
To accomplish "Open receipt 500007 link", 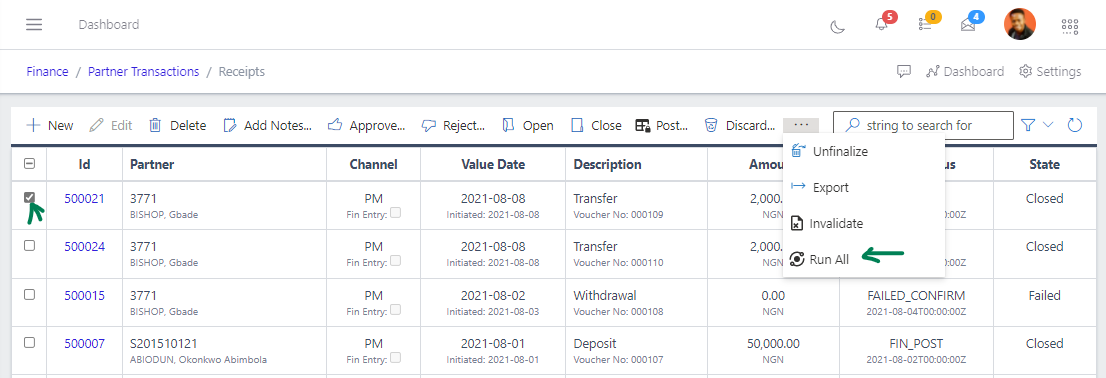I will [x=84, y=343].
